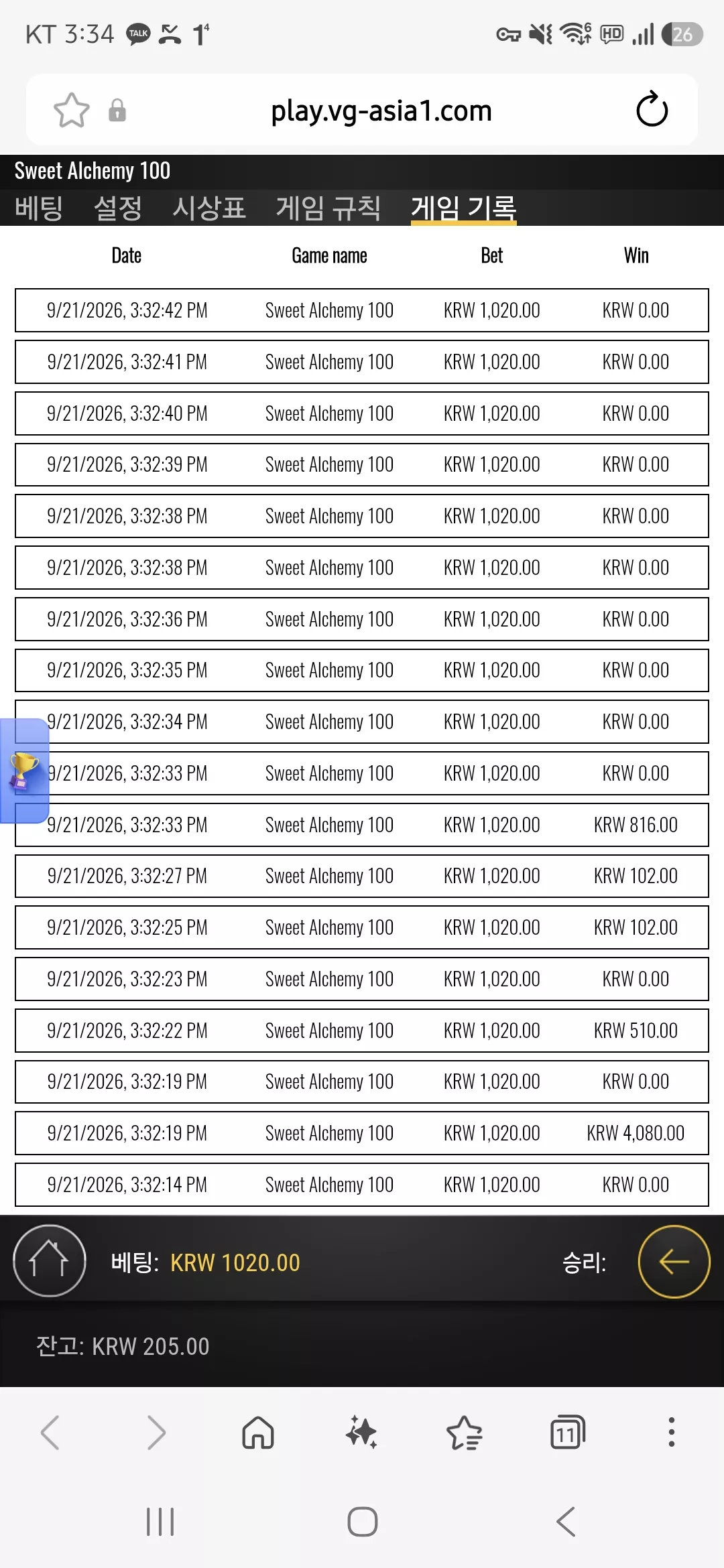Go forward with browser right chevron

point(156,1433)
